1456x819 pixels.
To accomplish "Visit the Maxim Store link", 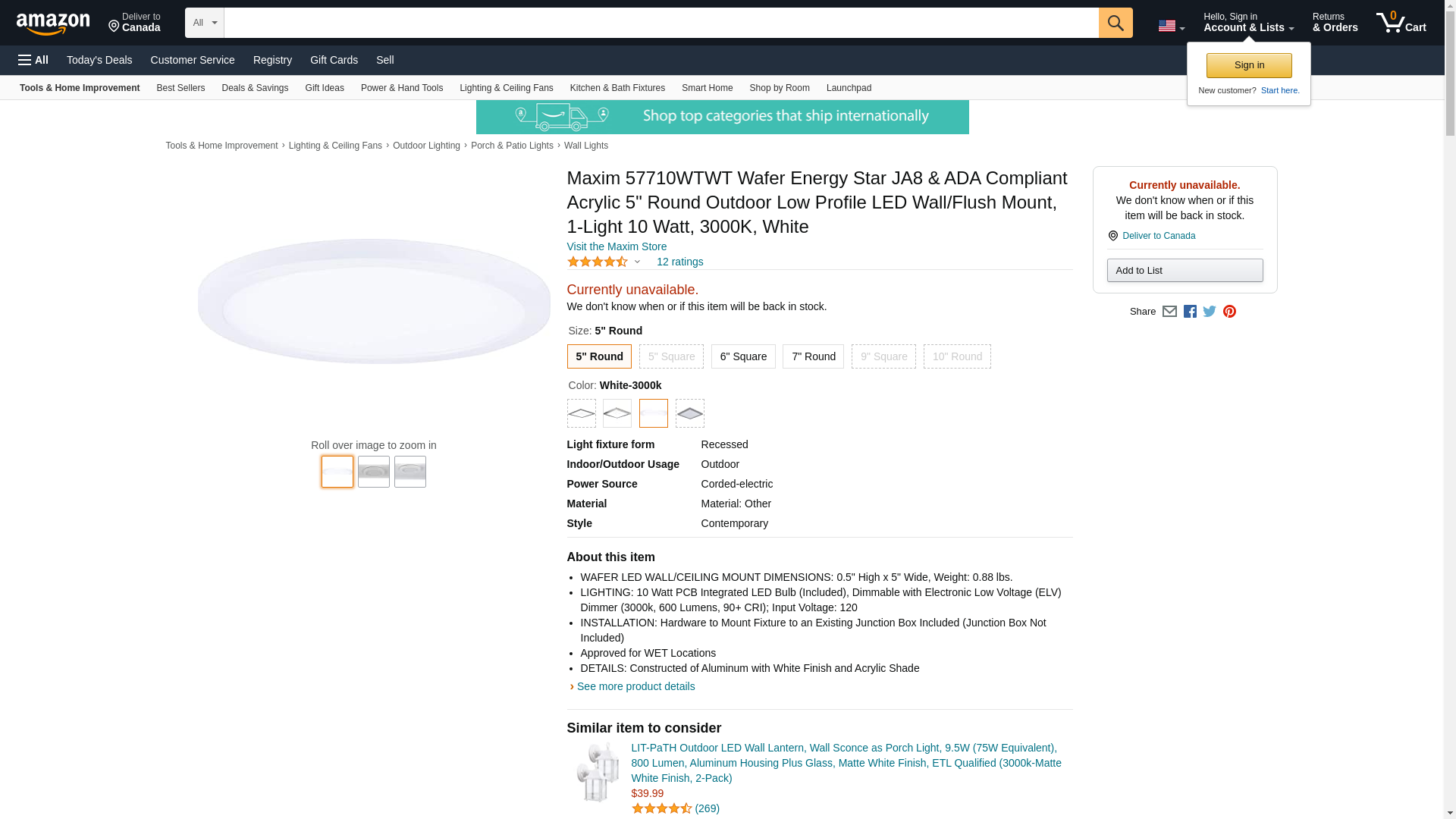I will click(x=617, y=246).
